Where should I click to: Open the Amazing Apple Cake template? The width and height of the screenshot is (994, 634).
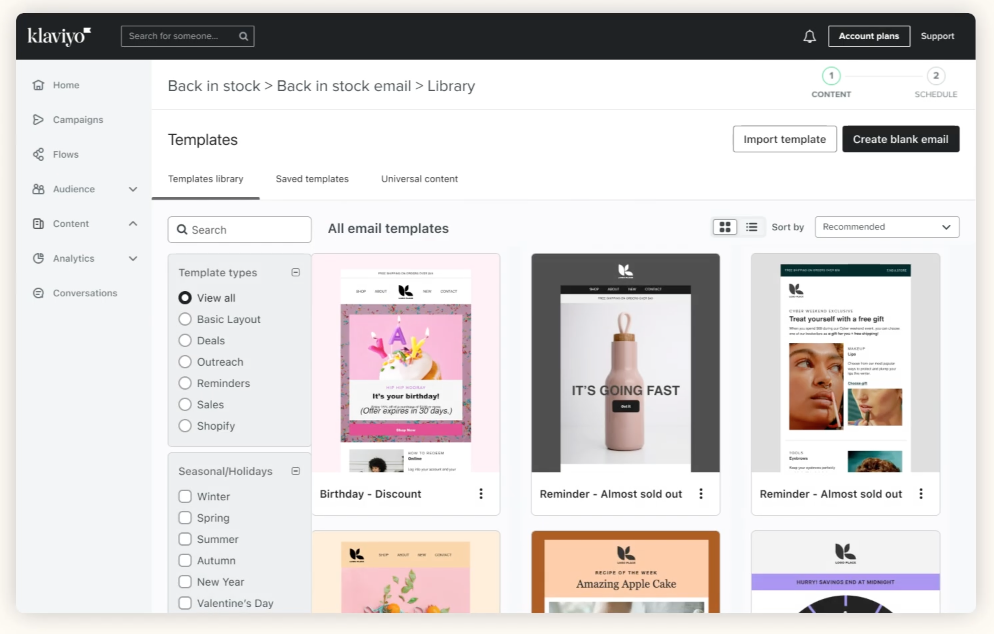(626, 572)
